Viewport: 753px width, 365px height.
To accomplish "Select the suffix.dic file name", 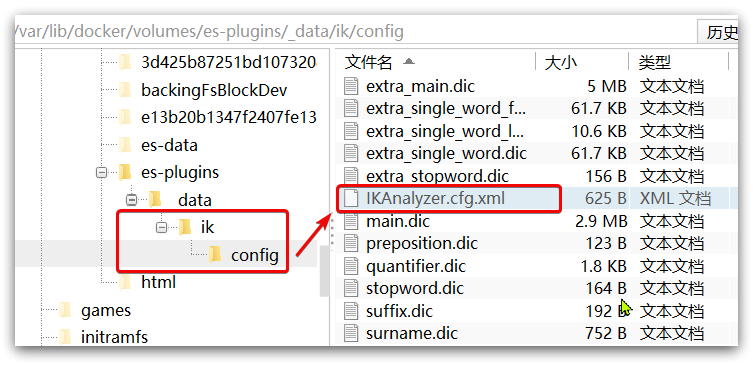I will click(x=399, y=311).
